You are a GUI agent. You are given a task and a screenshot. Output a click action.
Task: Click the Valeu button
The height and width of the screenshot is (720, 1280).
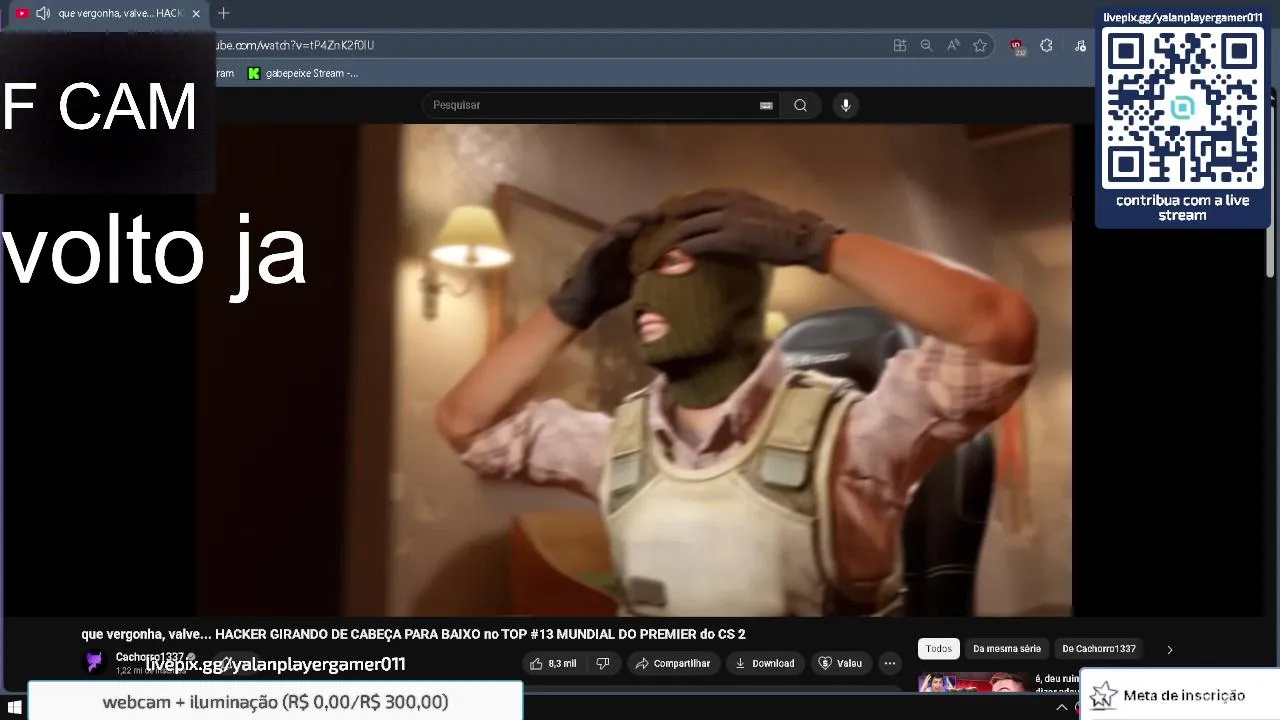click(x=840, y=663)
